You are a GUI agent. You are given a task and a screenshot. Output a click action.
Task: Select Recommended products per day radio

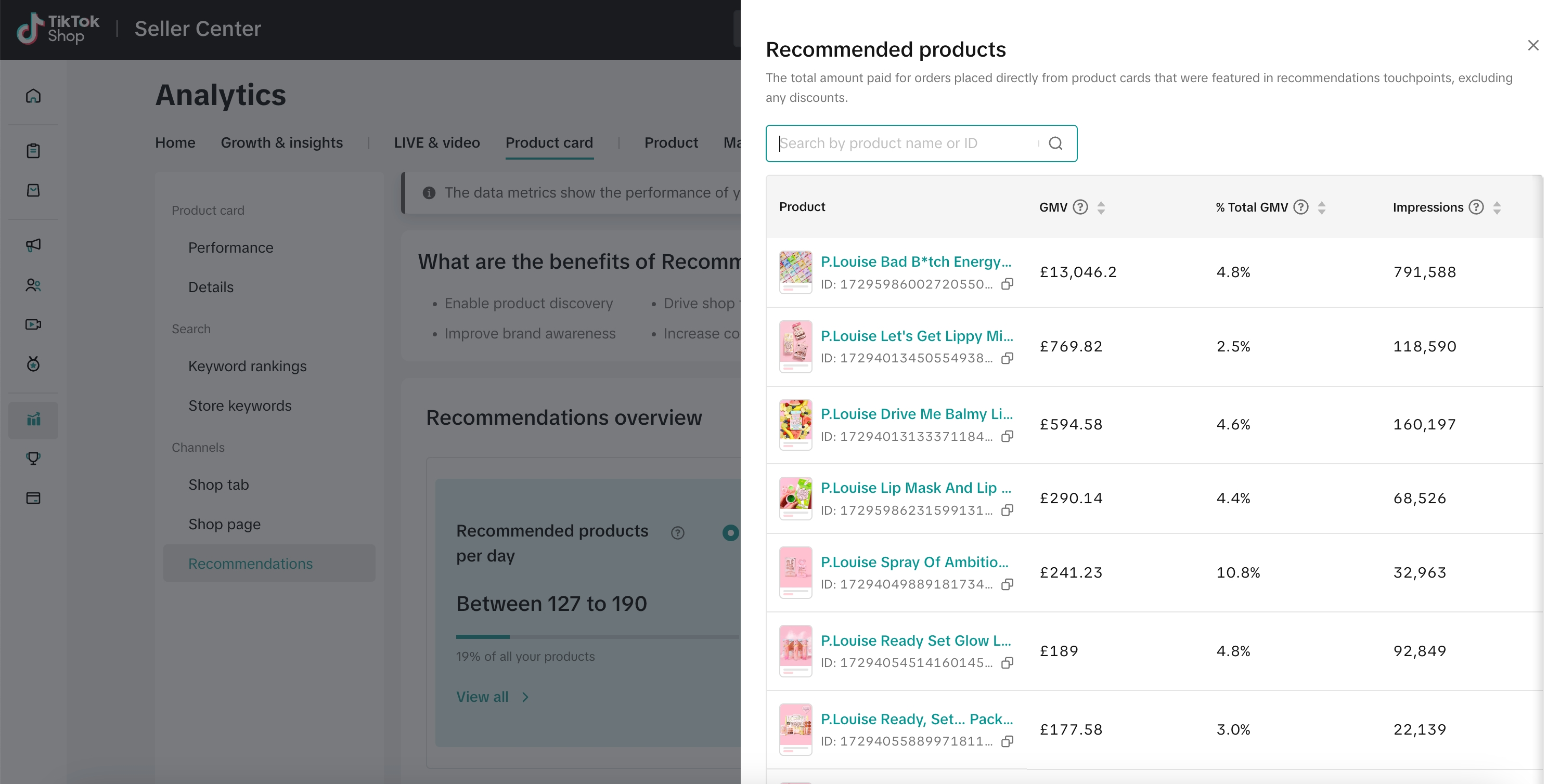pos(730,533)
